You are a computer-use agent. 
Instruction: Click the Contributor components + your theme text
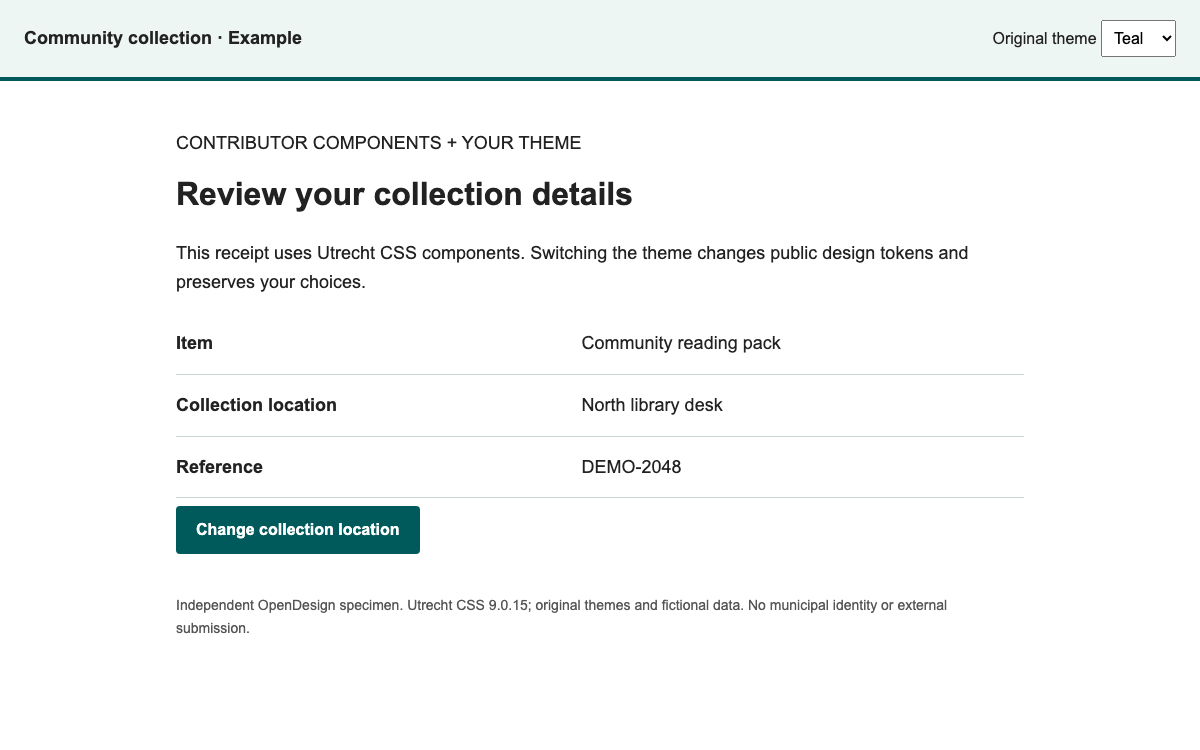[x=378, y=143]
